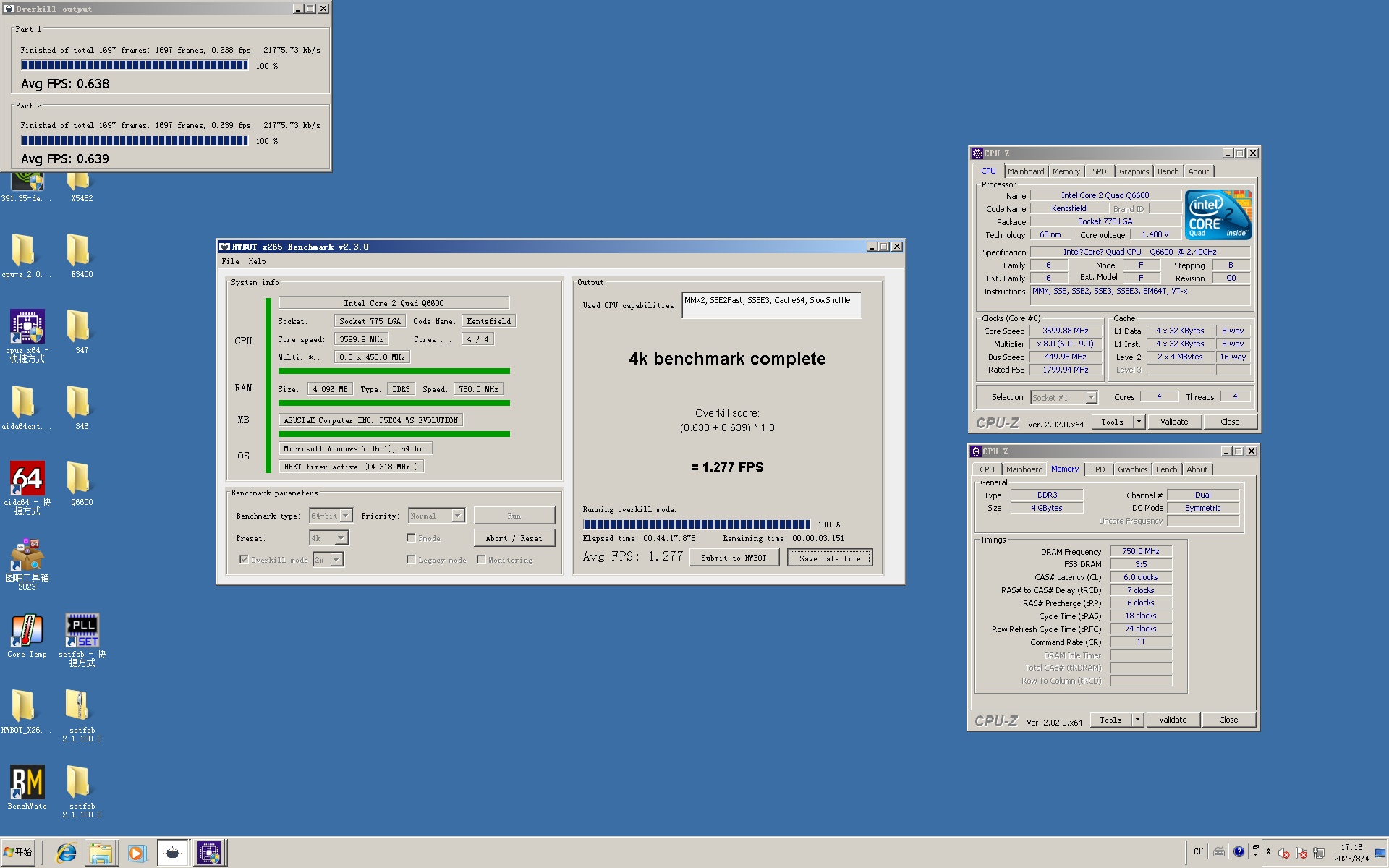Expand Tools arrow in Memory tab window
Screen dimensions: 1389x868
pos(1137,720)
